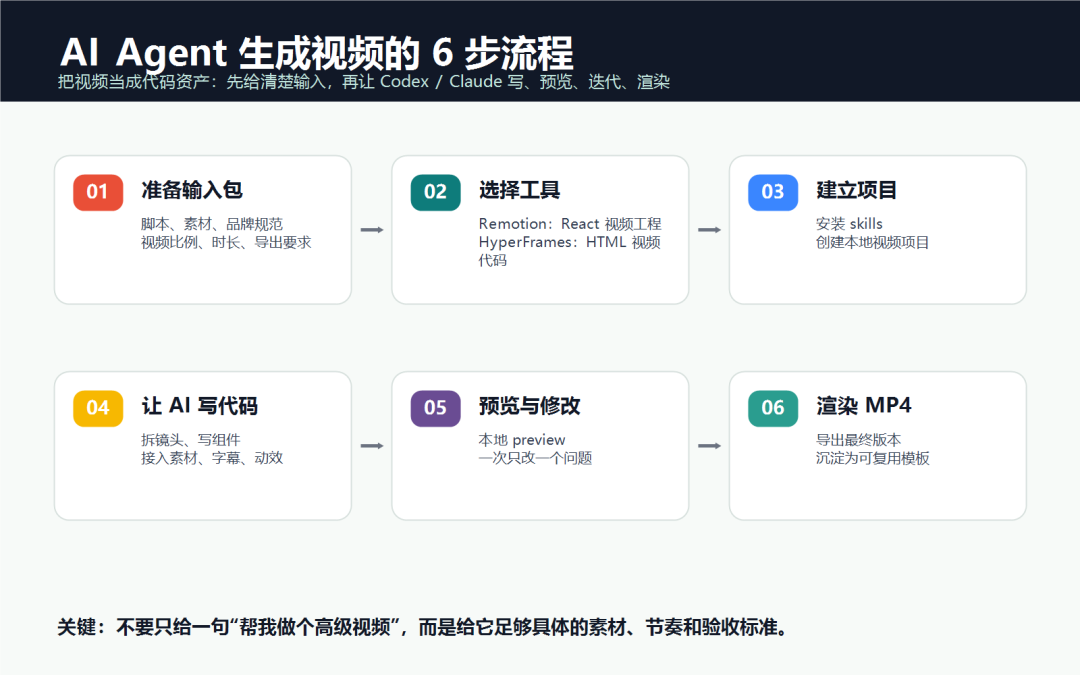Click the line 'HyperFrames：HTML 视频'
1080x675 pixels.
click(x=570, y=242)
